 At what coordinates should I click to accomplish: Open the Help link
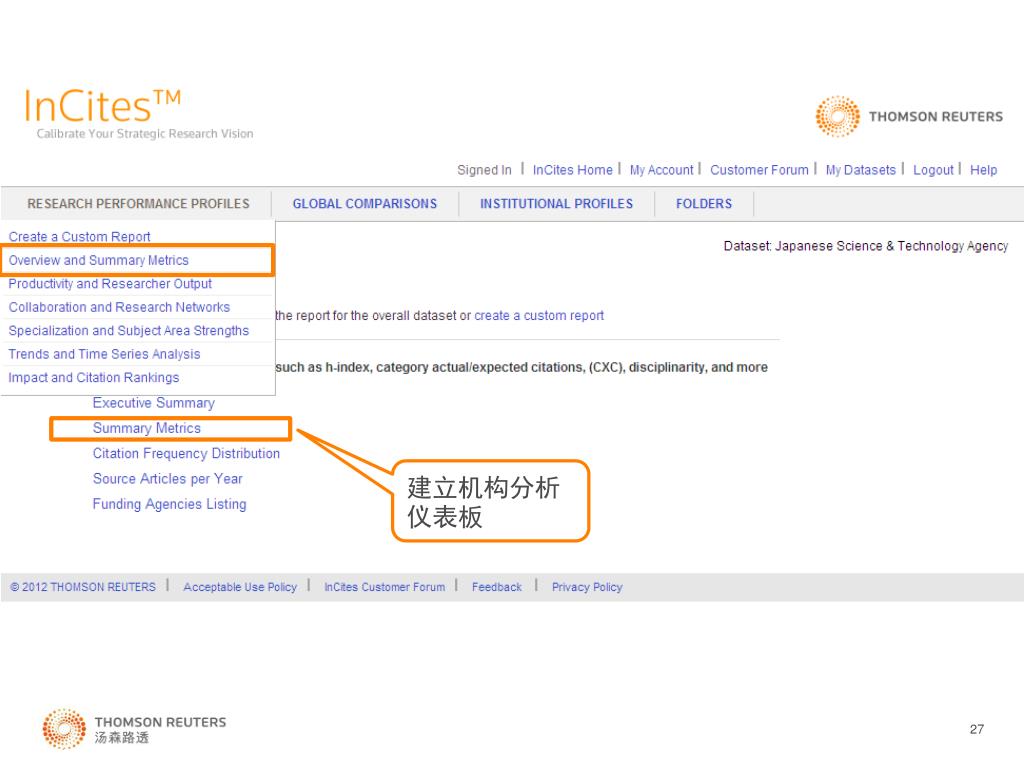983,170
